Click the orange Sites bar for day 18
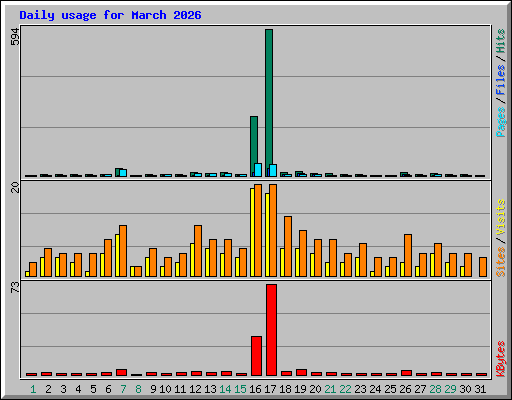This screenshot has width=512, height=400. pos(288,246)
